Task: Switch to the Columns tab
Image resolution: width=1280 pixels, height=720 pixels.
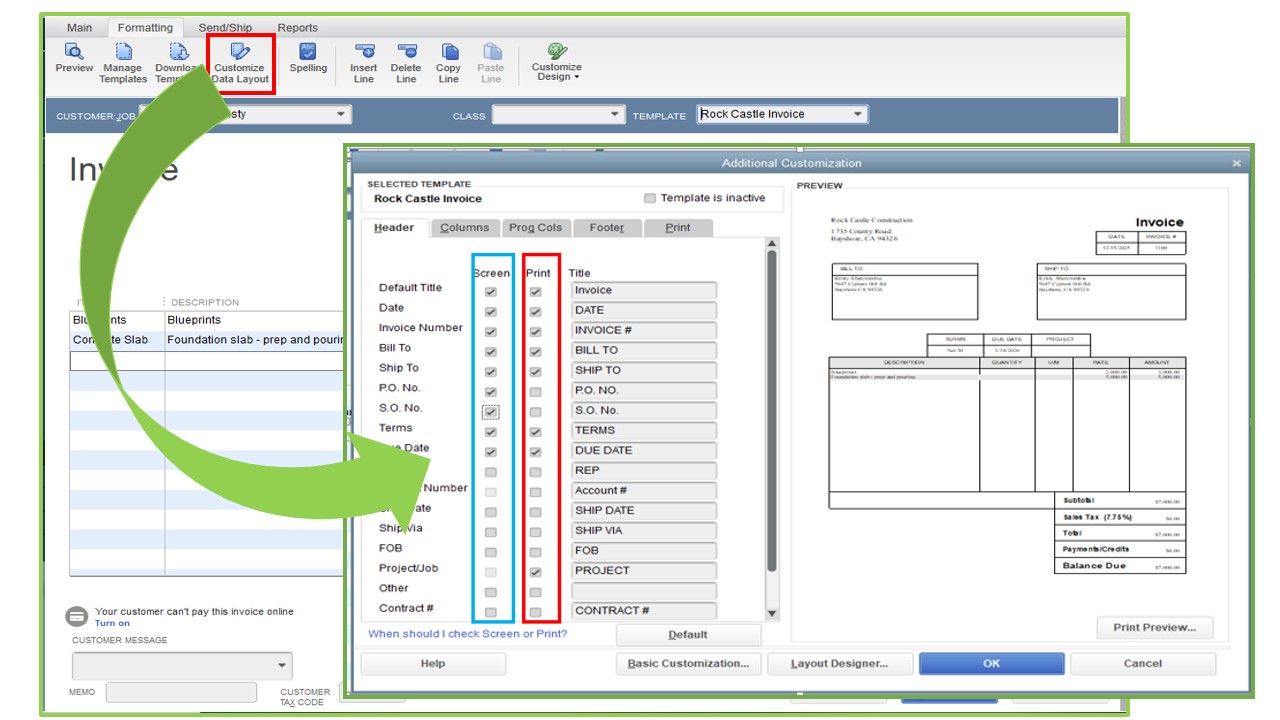Action: point(464,228)
